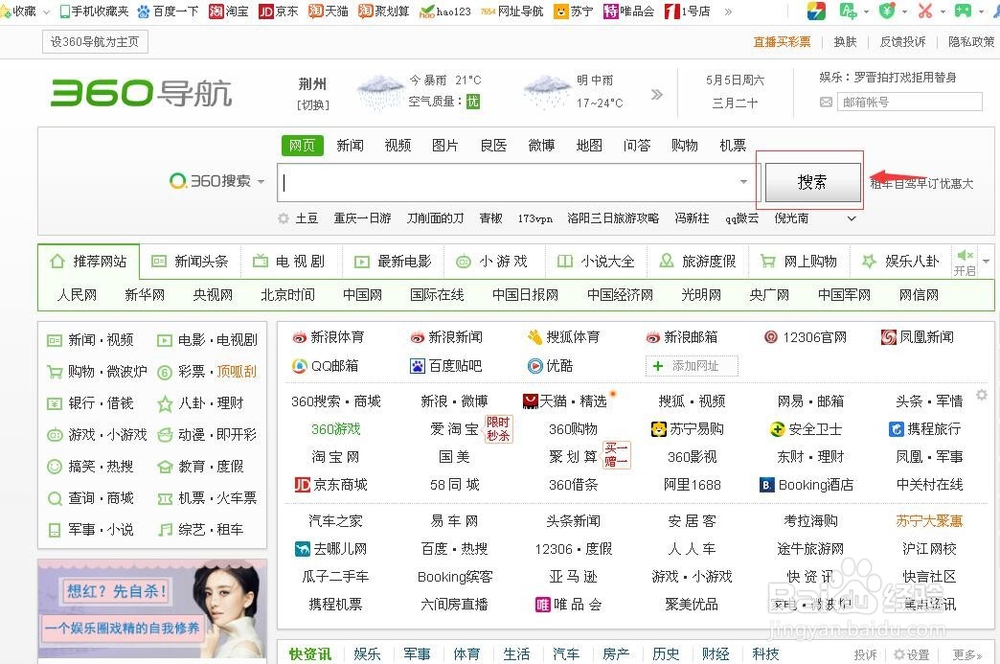This screenshot has width=1000, height=664.
Task: Open the 淘宝 bookmark in favorites bar
Action: [x=228, y=11]
